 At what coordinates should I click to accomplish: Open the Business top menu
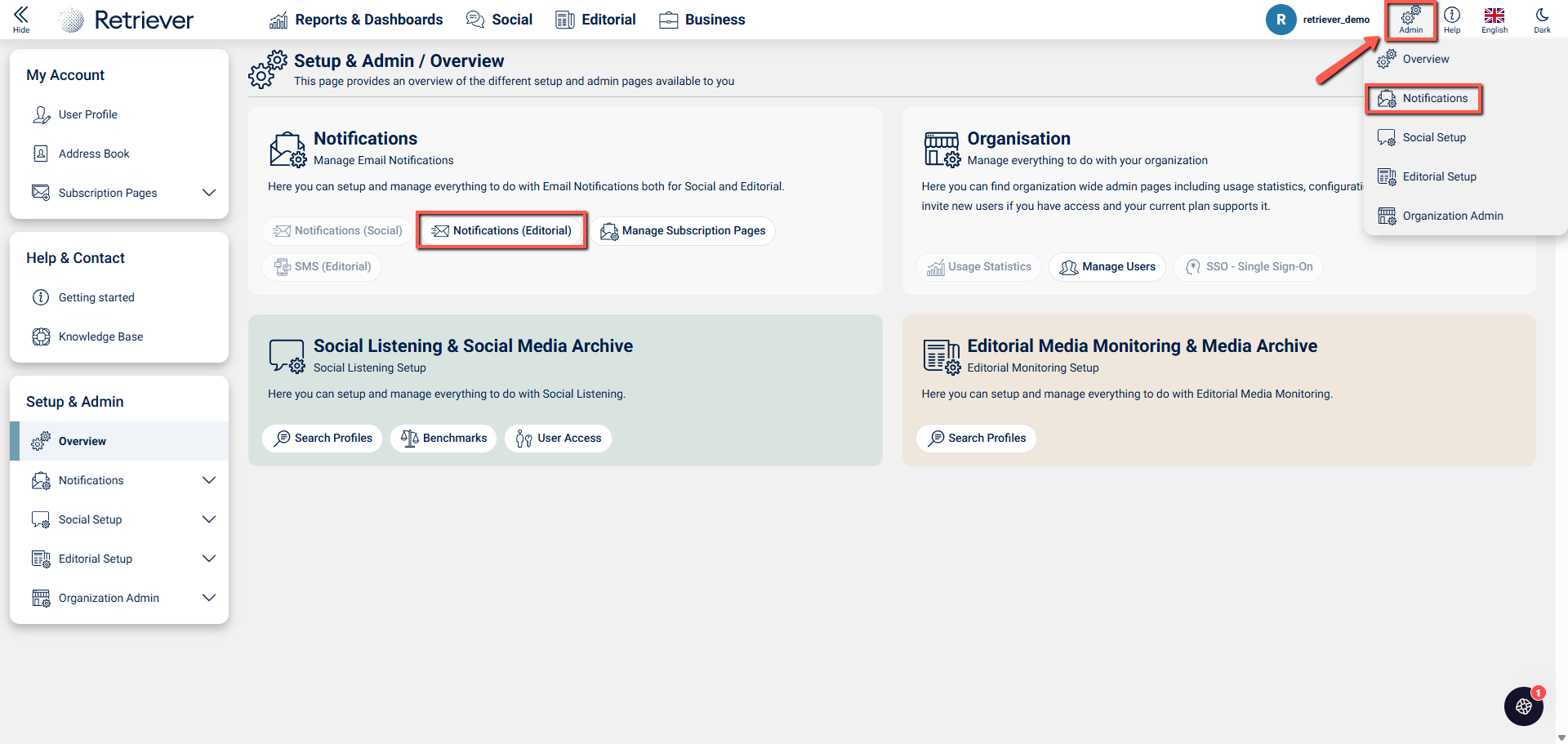click(702, 20)
